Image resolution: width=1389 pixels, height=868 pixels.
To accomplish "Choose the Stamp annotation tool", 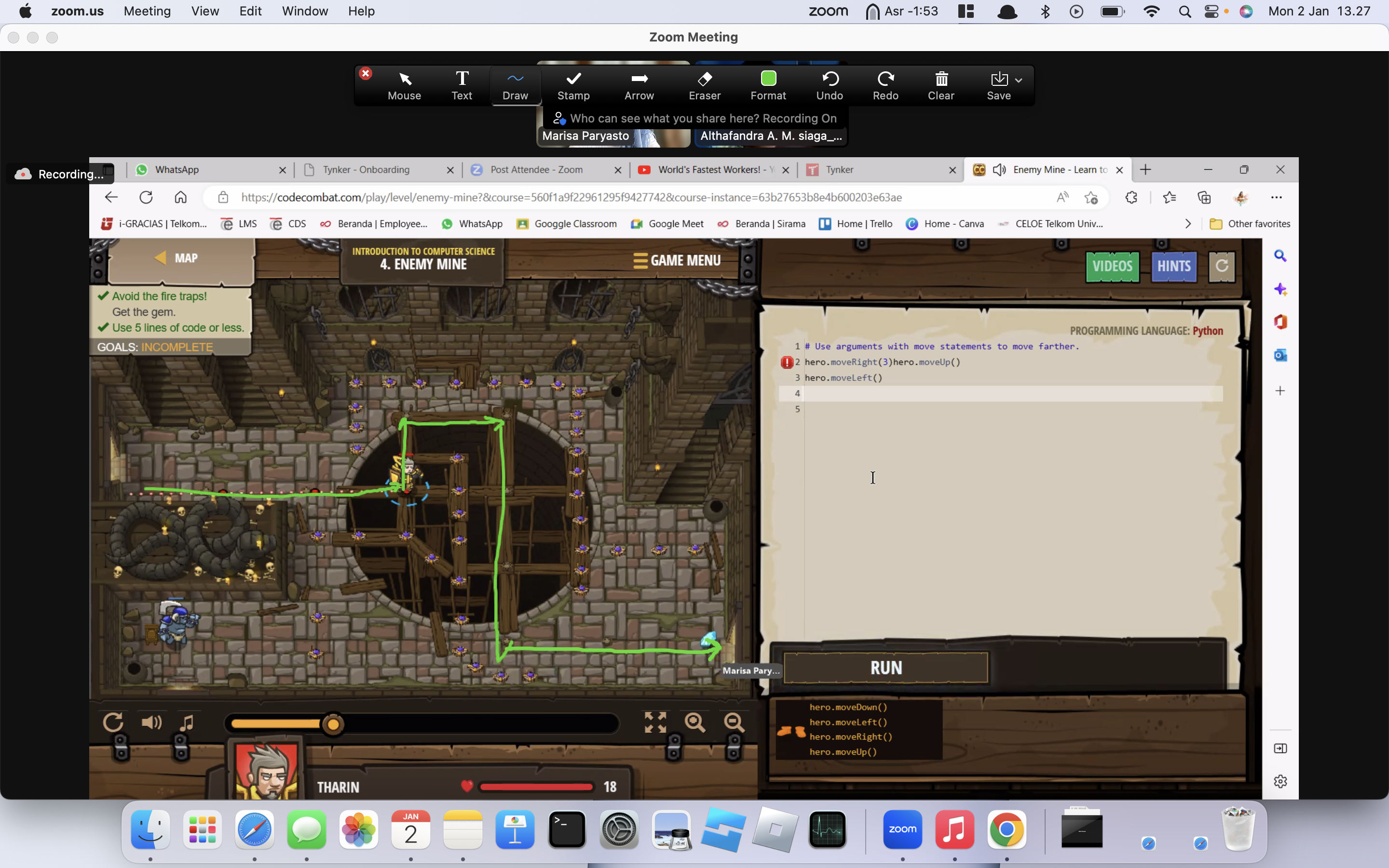I will point(573,85).
